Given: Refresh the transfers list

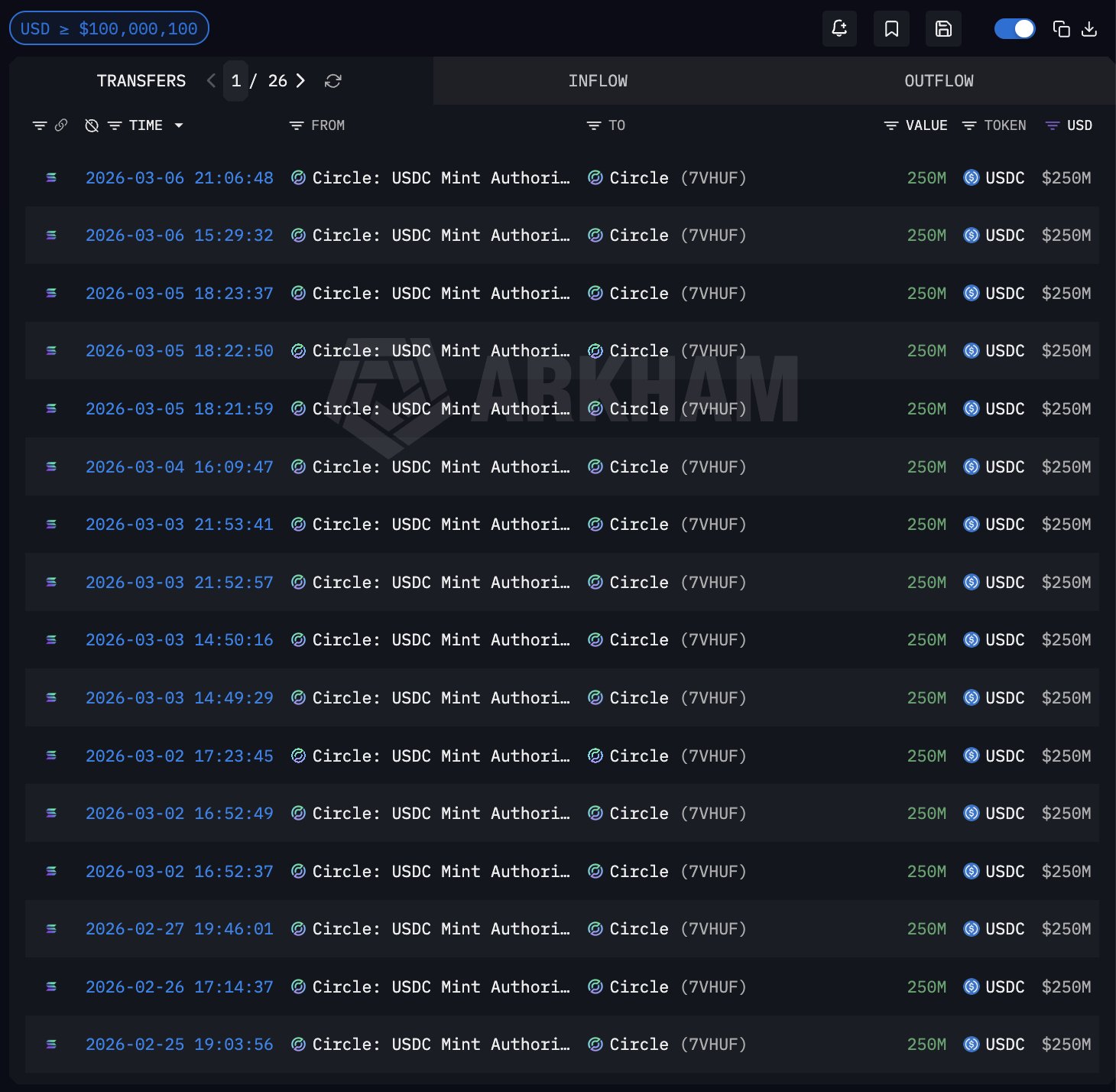Looking at the screenshot, I should point(333,81).
